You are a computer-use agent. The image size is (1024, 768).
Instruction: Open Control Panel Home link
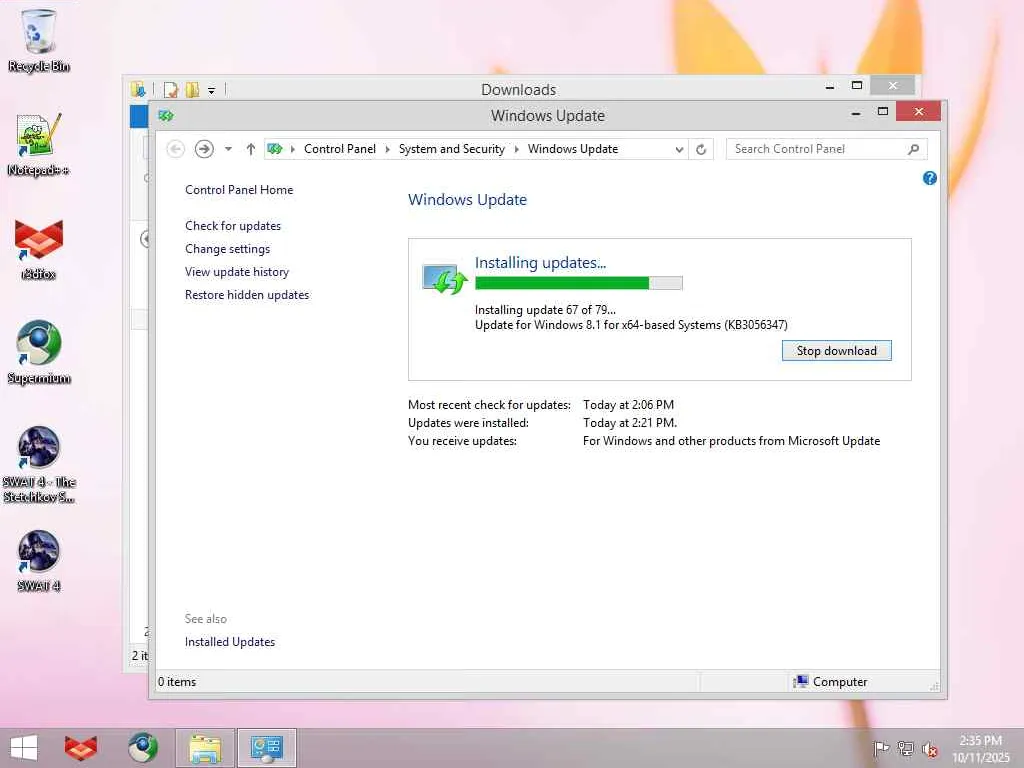click(239, 190)
